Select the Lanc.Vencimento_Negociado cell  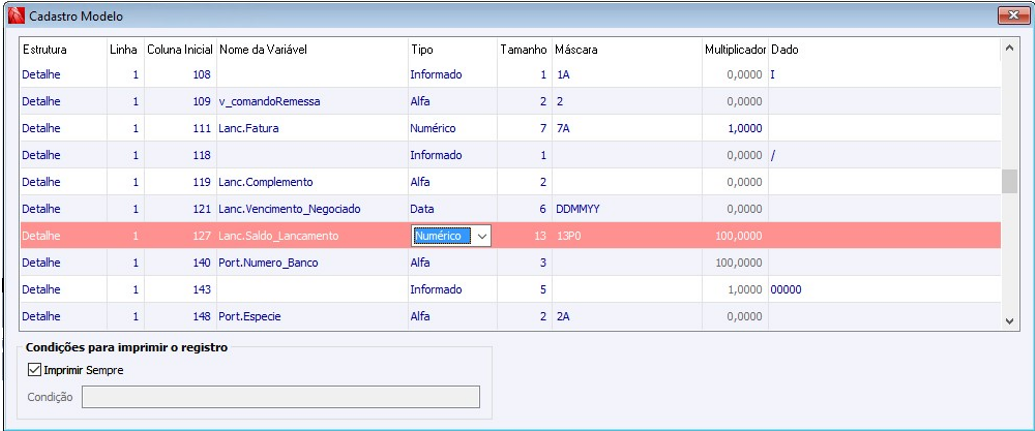[312, 209]
